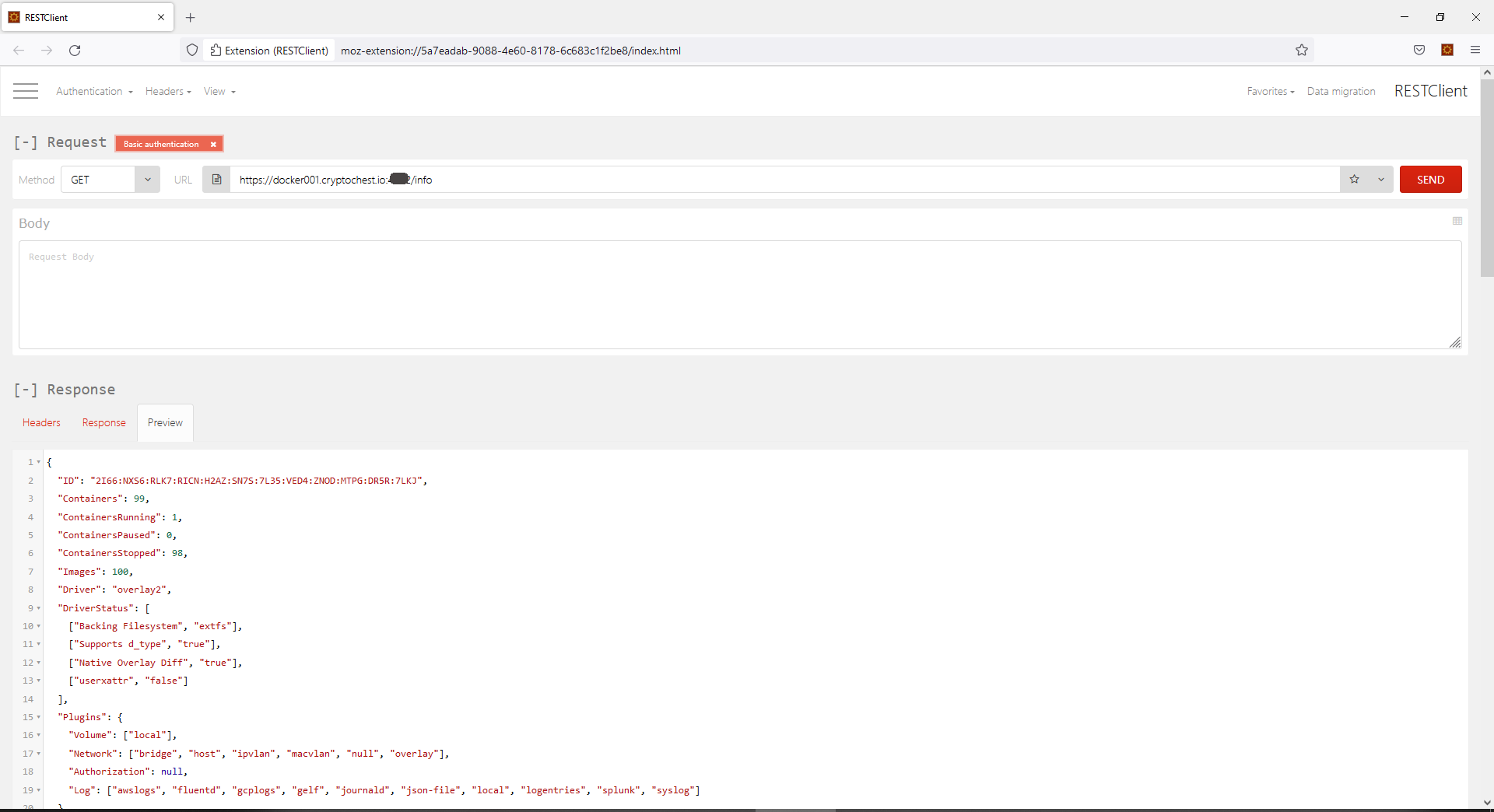1494x812 pixels.
Task: Click the page vertical scrollbar thumb
Action: click(x=1487, y=177)
